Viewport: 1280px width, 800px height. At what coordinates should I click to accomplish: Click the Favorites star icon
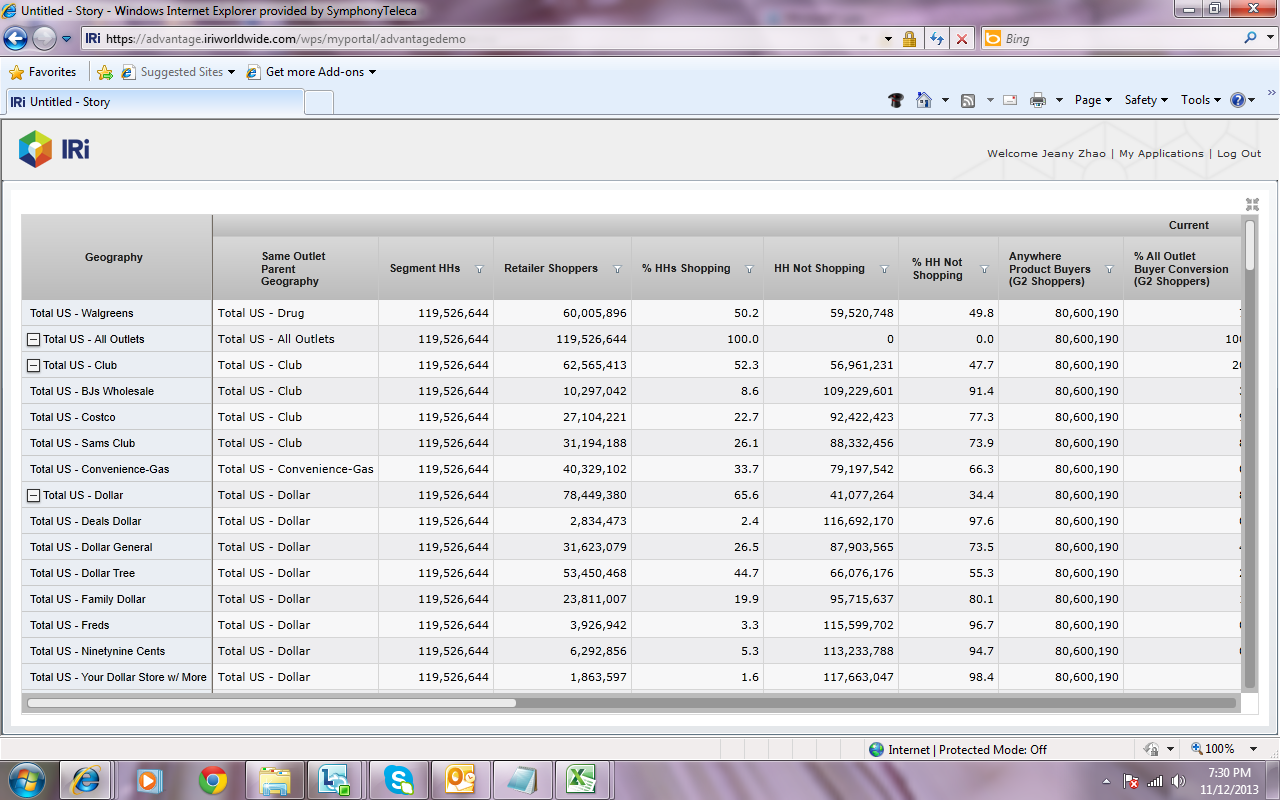16,72
